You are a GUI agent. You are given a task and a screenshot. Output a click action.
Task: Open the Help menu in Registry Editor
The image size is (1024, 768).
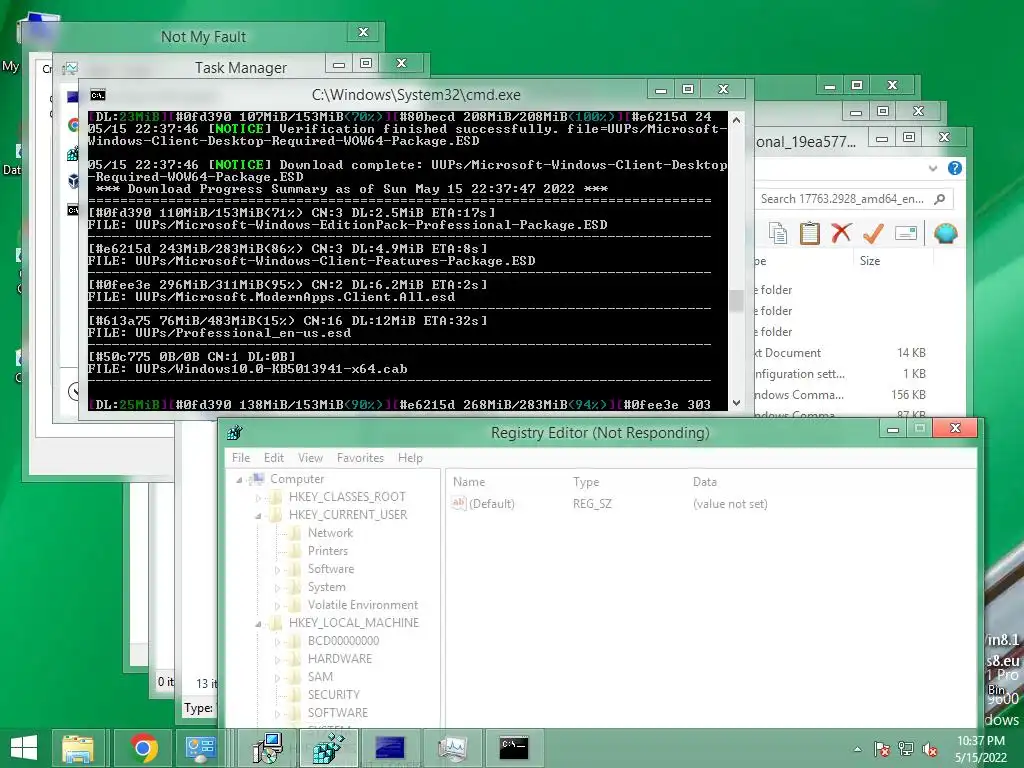point(410,458)
